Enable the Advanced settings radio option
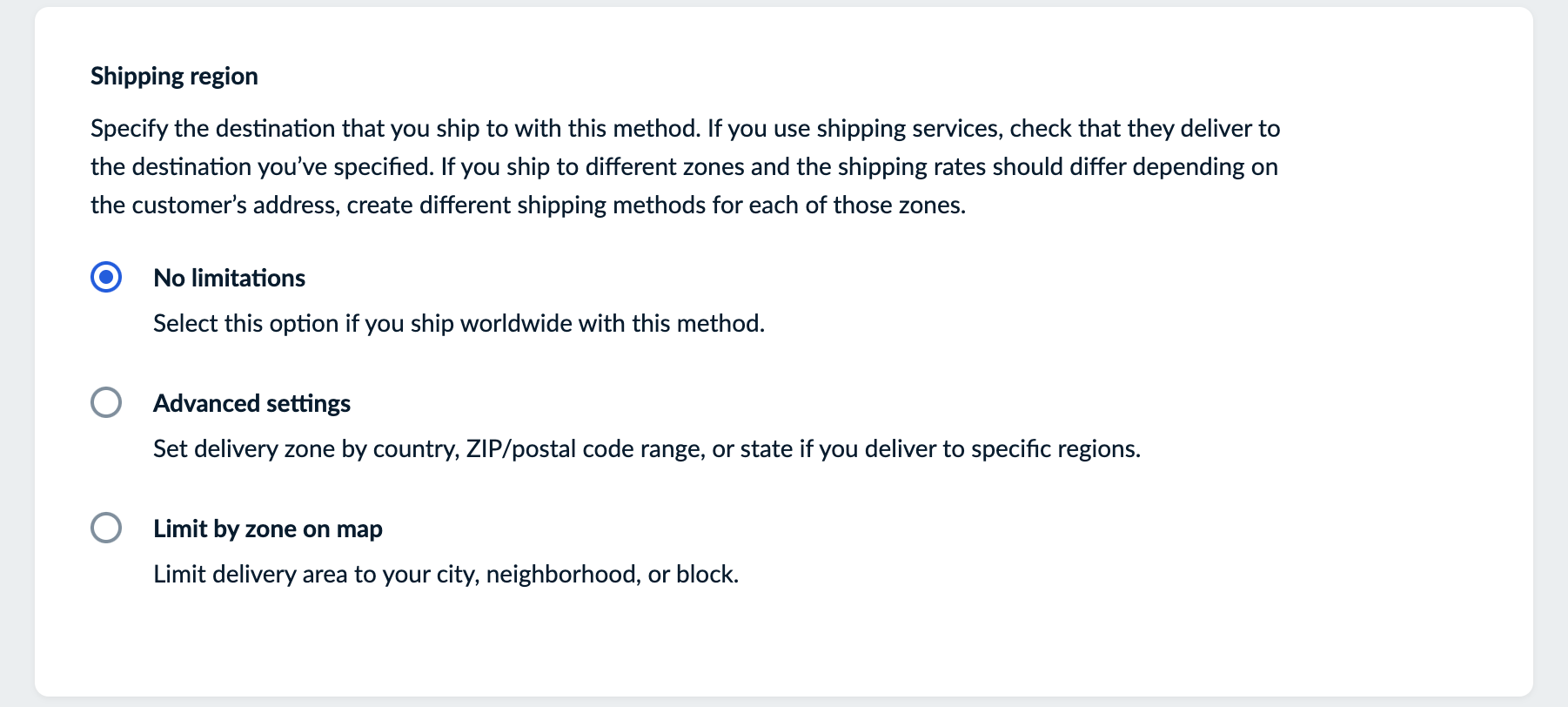This screenshot has height=707, width=1568. point(106,403)
